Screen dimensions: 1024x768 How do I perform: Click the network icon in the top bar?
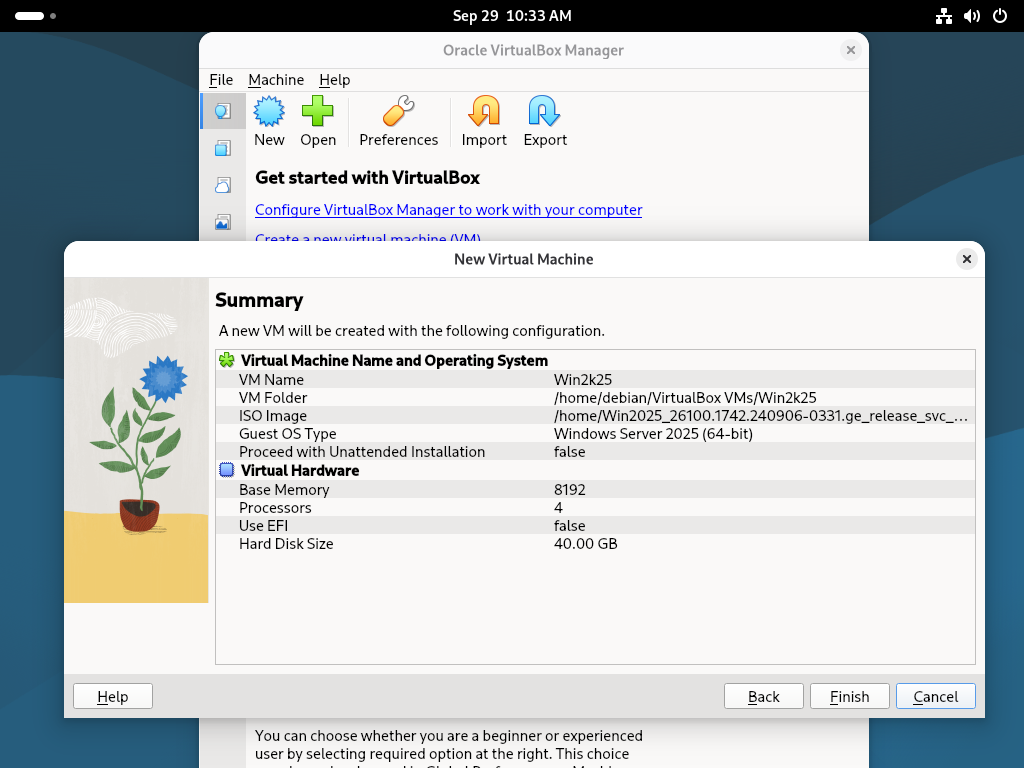coord(943,16)
